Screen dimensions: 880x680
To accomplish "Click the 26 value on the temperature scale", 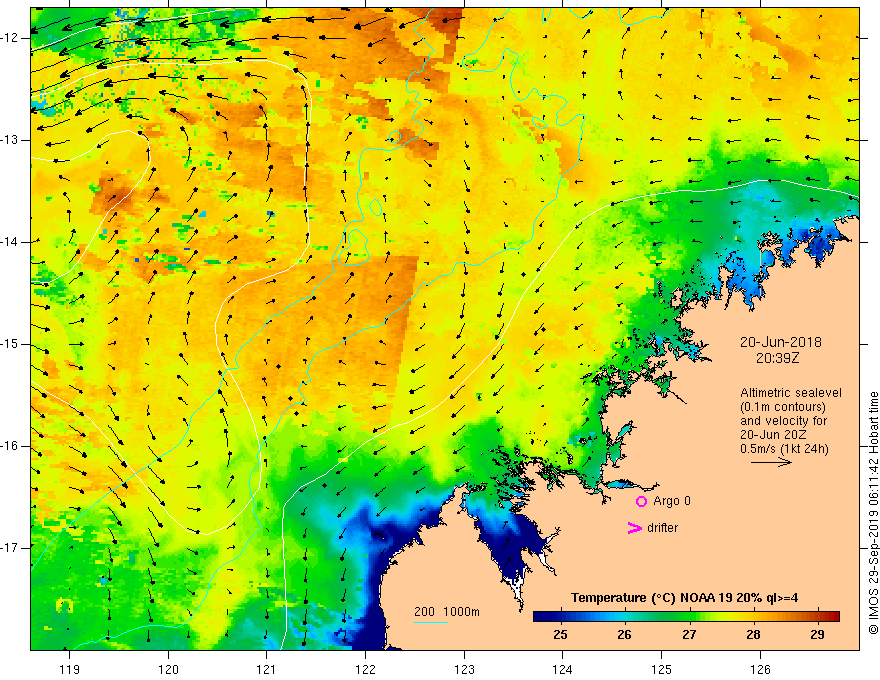I will click(624, 635).
